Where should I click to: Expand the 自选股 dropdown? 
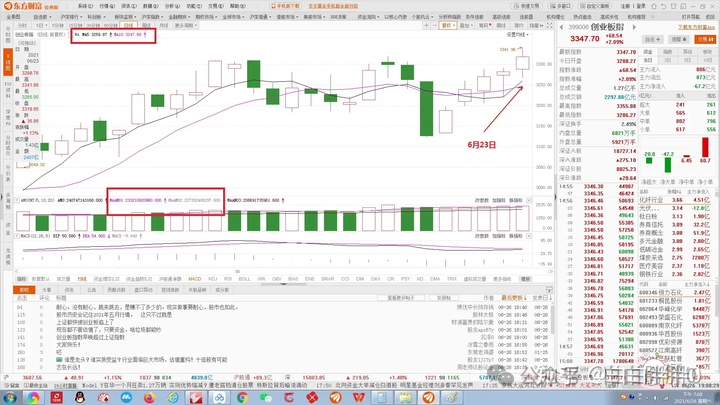[x=42, y=17]
